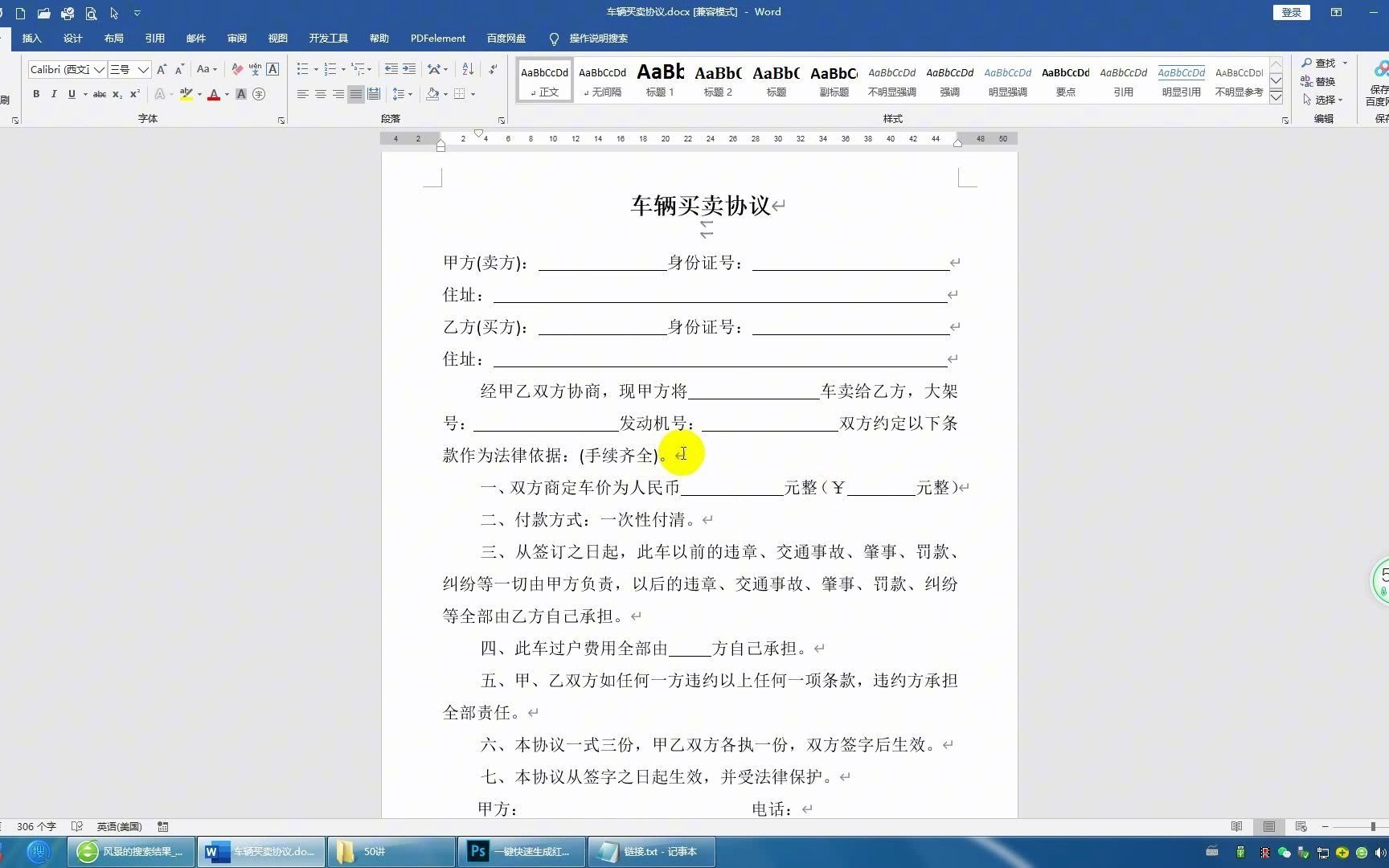Toggle bold formatting
1389x868 pixels.
pyautogui.click(x=36, y=94)
